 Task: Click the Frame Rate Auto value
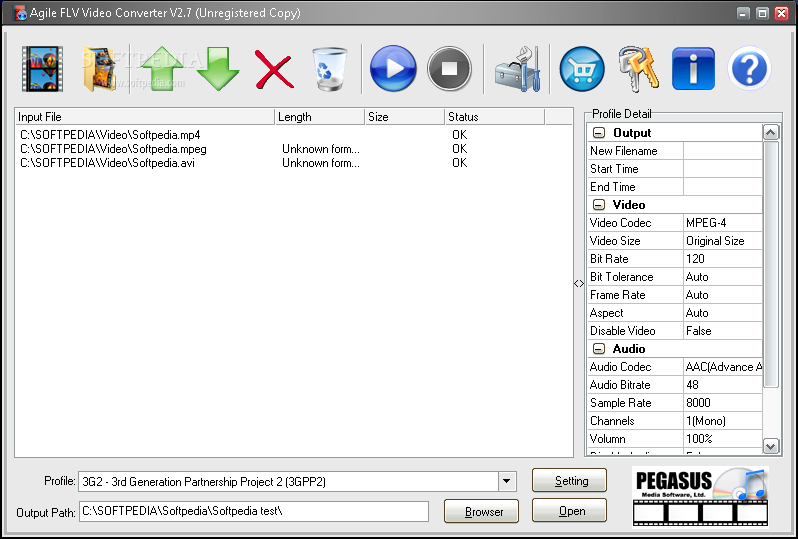coord(723,295)
